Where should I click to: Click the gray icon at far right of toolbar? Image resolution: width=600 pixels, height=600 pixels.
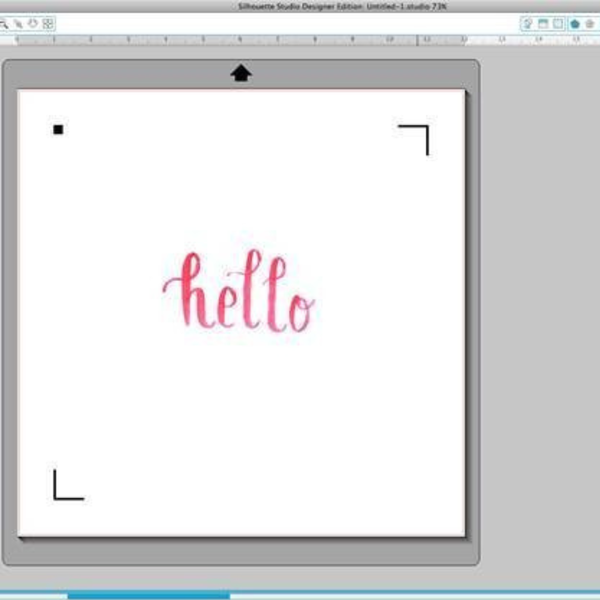point(590,23)
